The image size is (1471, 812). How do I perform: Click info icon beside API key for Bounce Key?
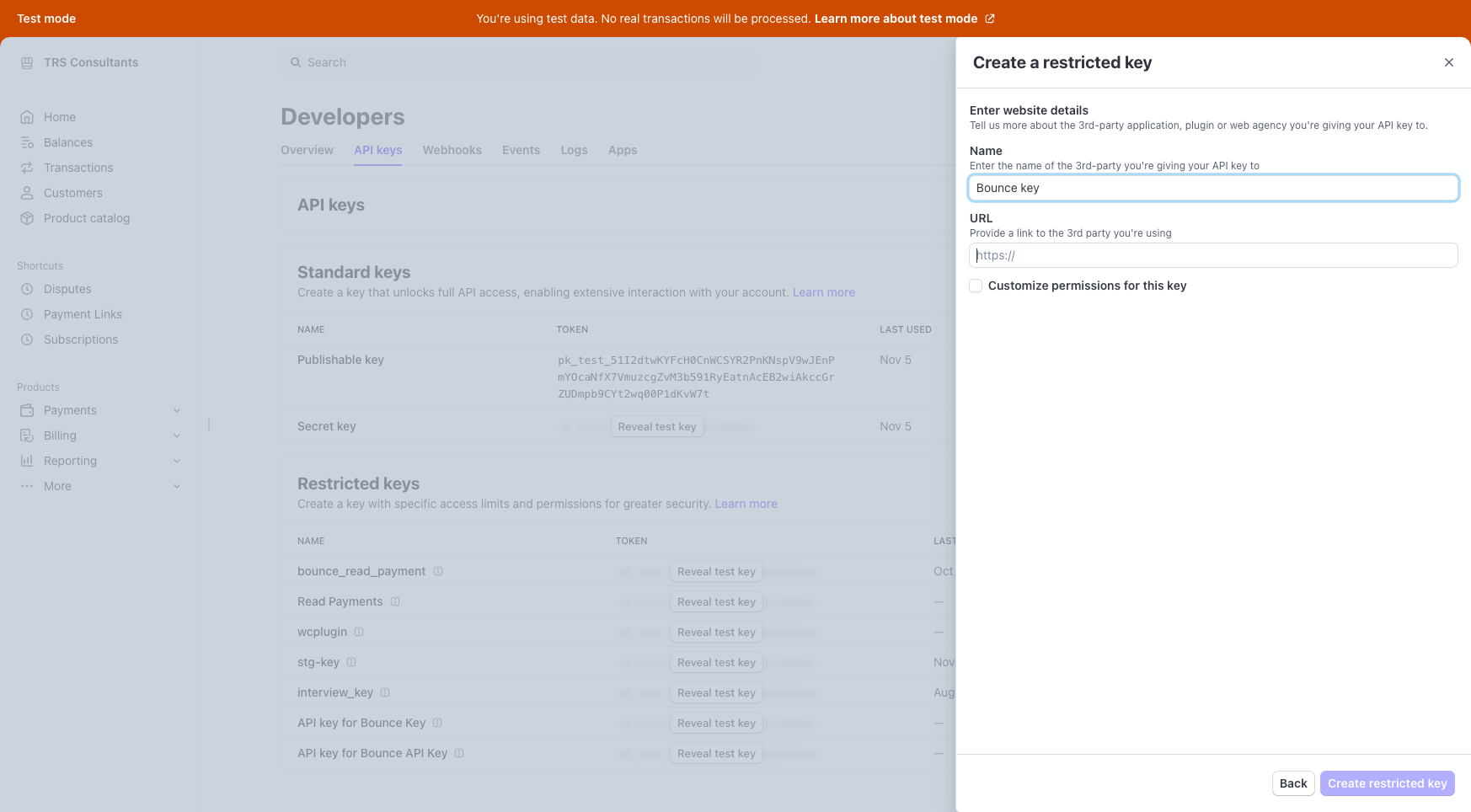coord(437,723)
